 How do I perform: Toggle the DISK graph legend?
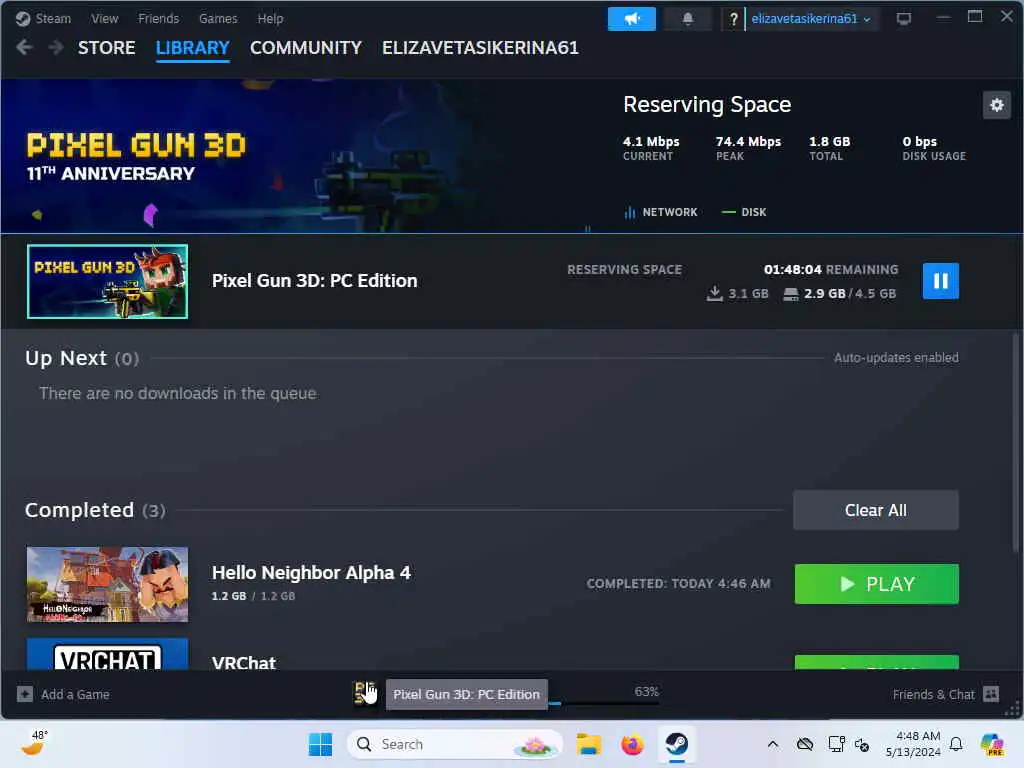point(744,212)
